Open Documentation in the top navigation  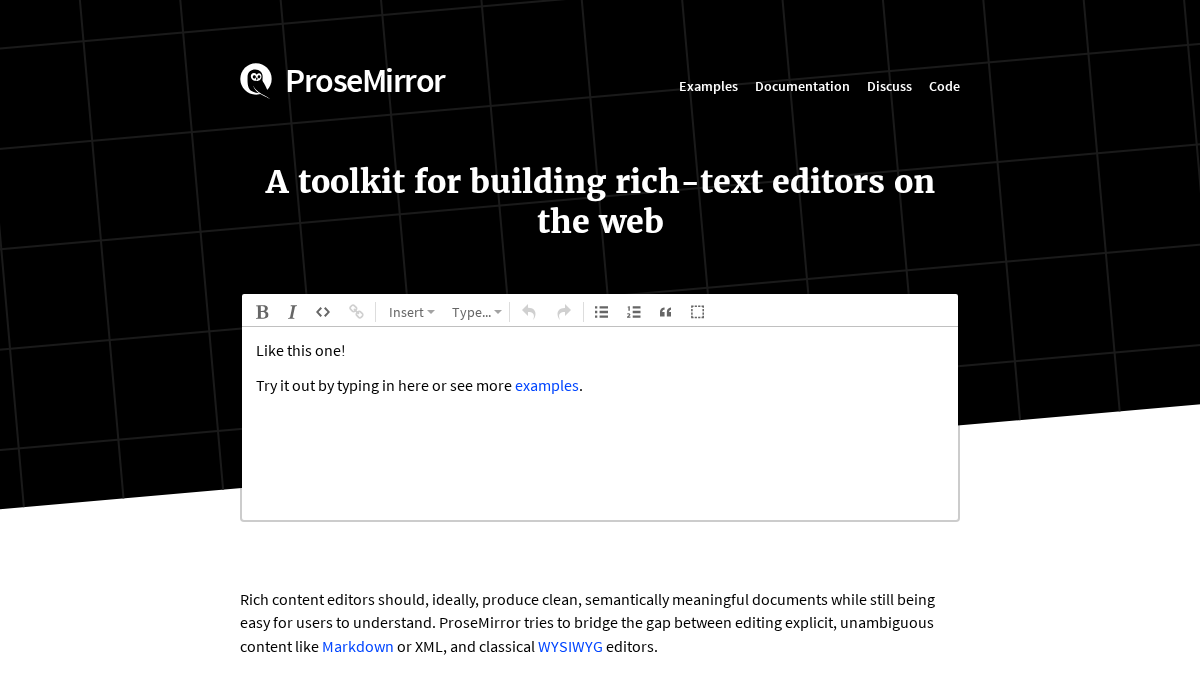pyautogui.click(x=802, y=86)
